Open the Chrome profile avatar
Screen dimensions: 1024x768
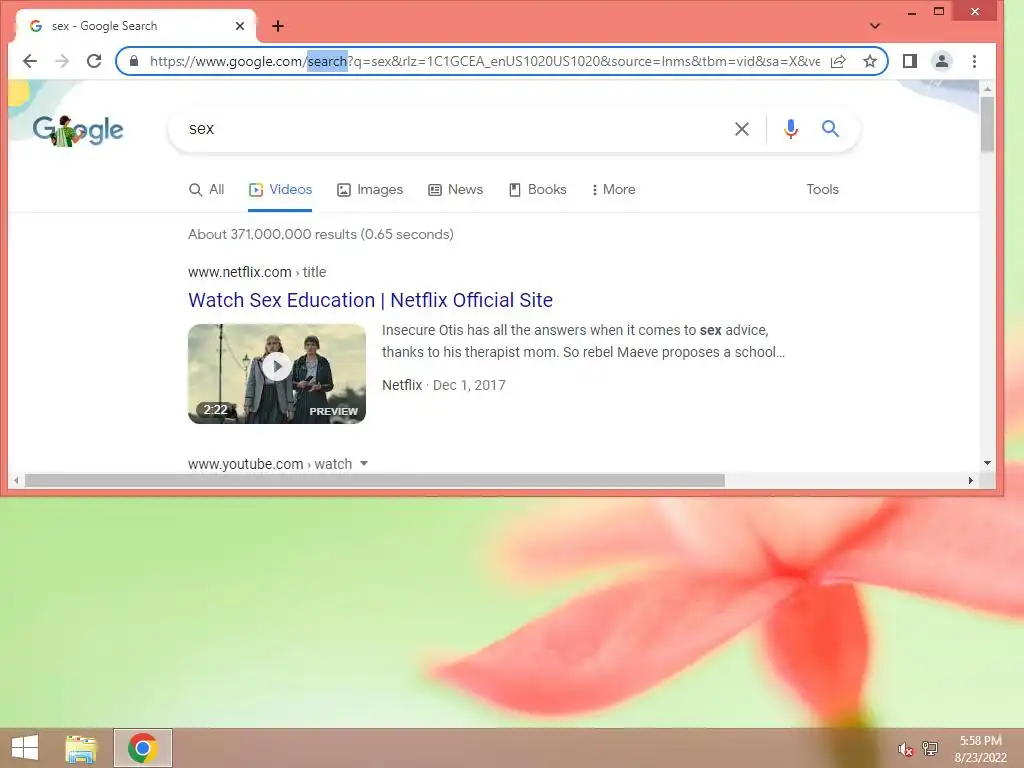coord(942,61)
